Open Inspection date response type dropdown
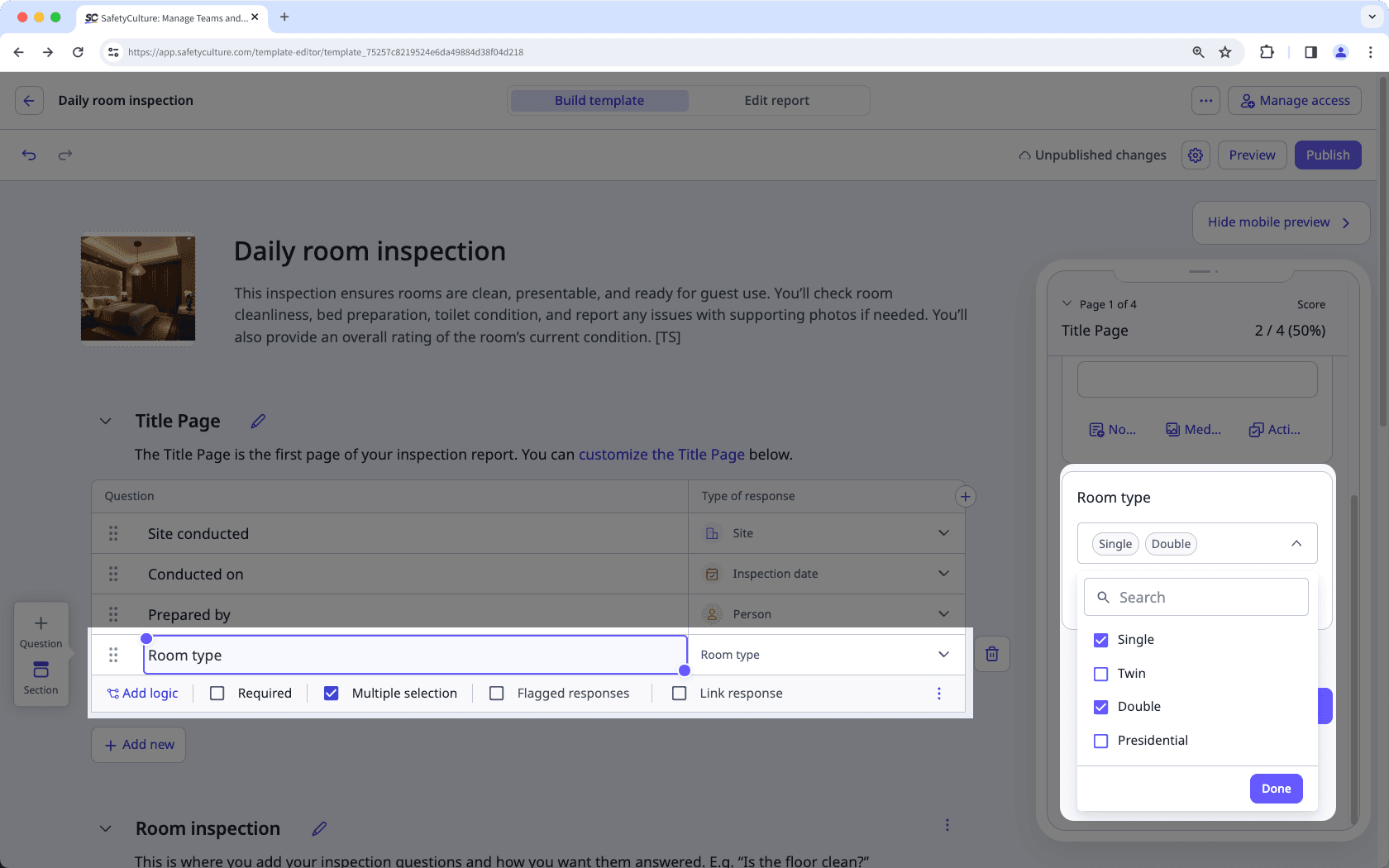 tap(943, 574)
